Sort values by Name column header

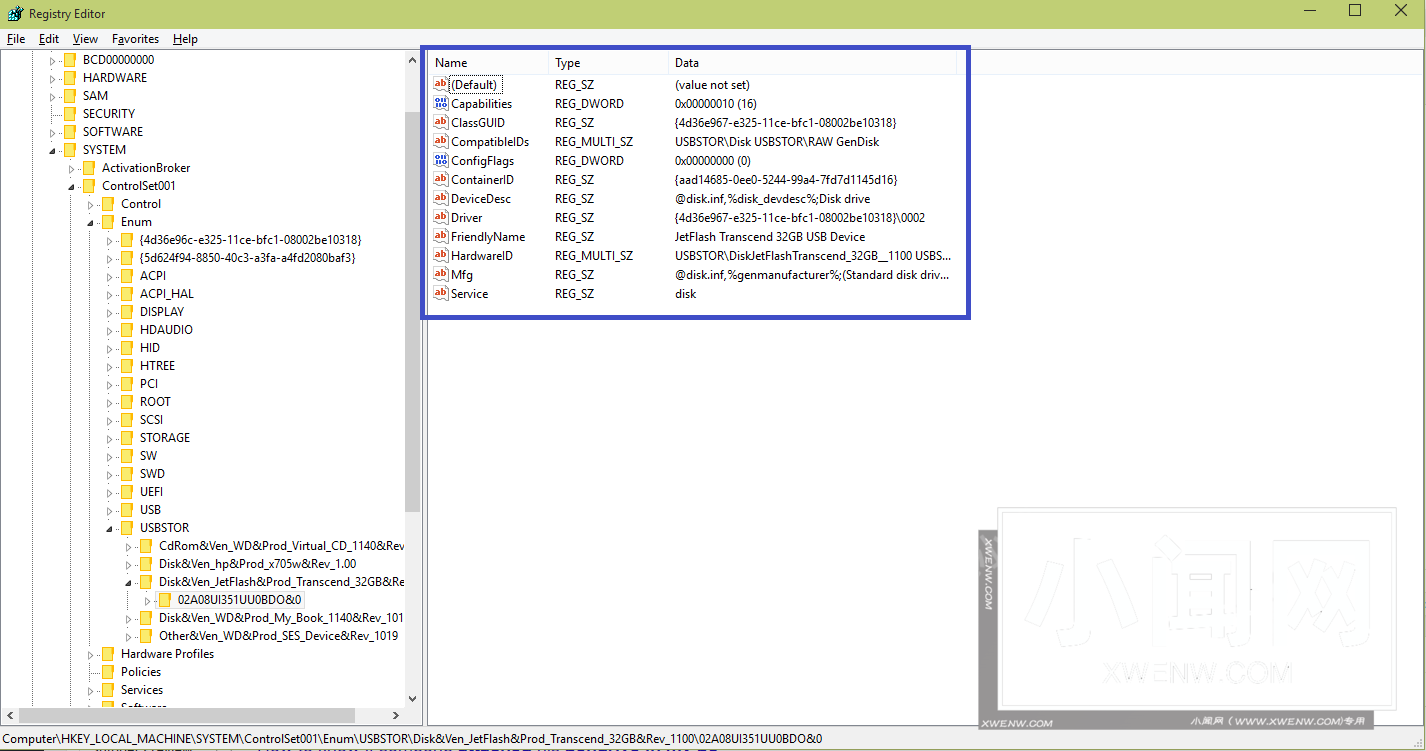click(490, 63)
